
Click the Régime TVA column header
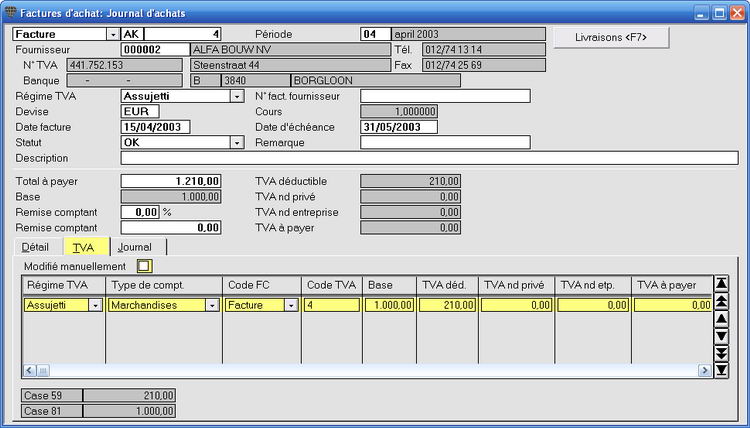tap(64, 285)
